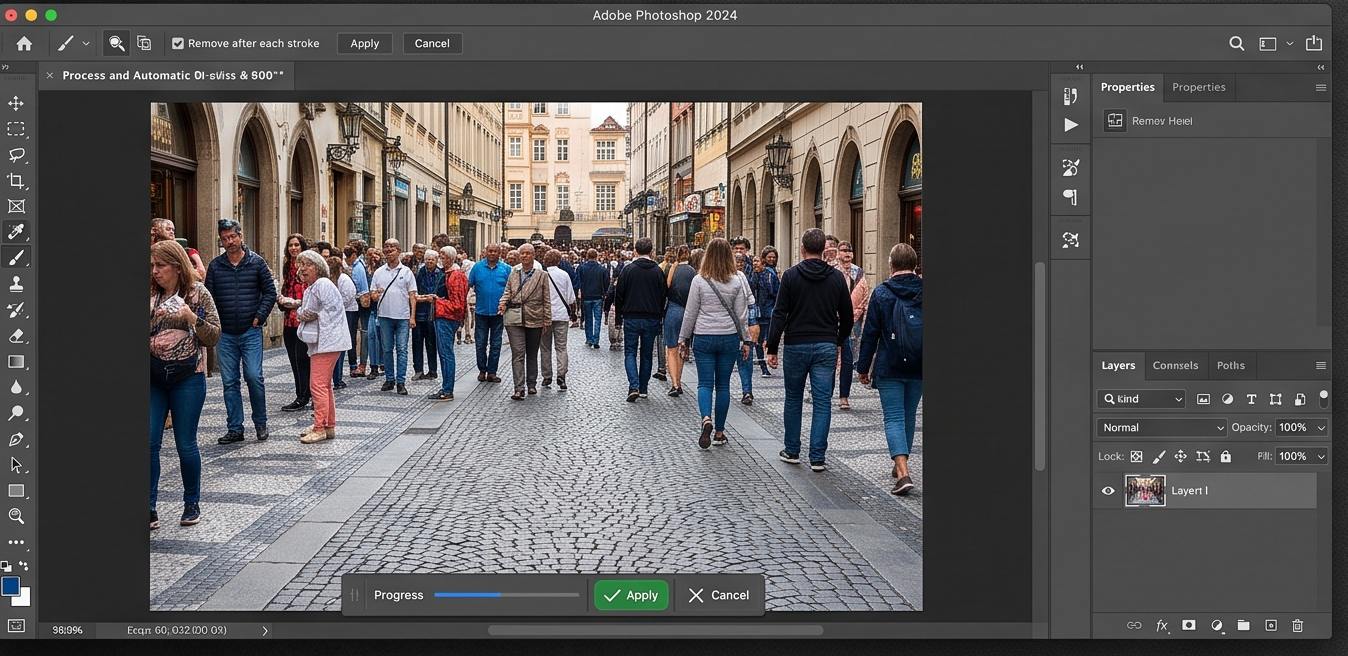The height and width of the screenshot is (656, 1348).
Task: Click the Link layers icon
Action: tap(1134, 625)
